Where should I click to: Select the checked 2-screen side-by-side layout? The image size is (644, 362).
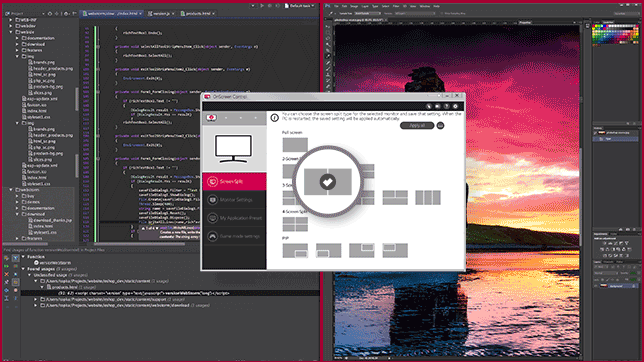point(328,182)
